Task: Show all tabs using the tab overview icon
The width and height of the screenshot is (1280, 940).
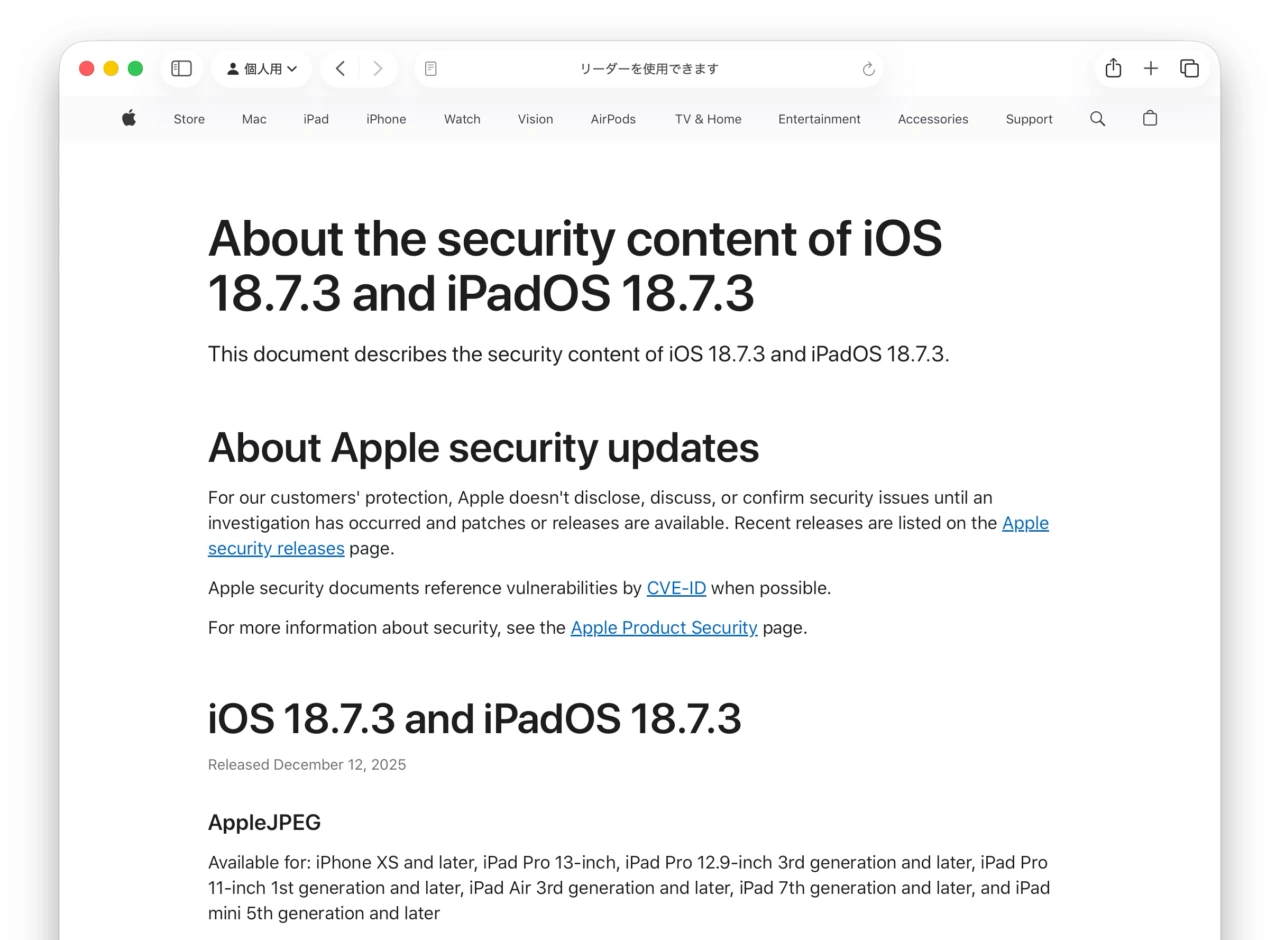Action: (1189, 68)
